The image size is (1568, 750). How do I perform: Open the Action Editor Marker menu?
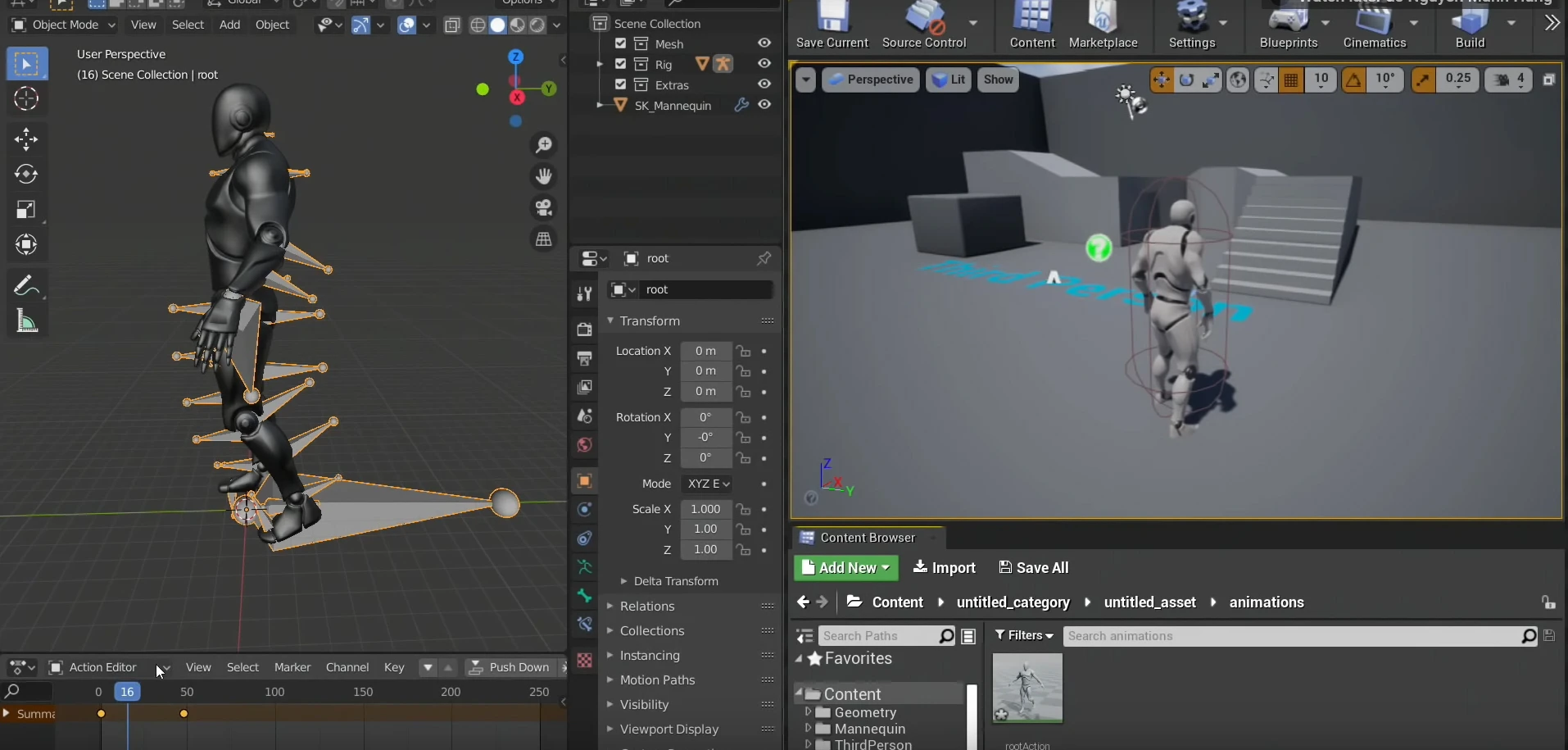click(x=292, y=667)
